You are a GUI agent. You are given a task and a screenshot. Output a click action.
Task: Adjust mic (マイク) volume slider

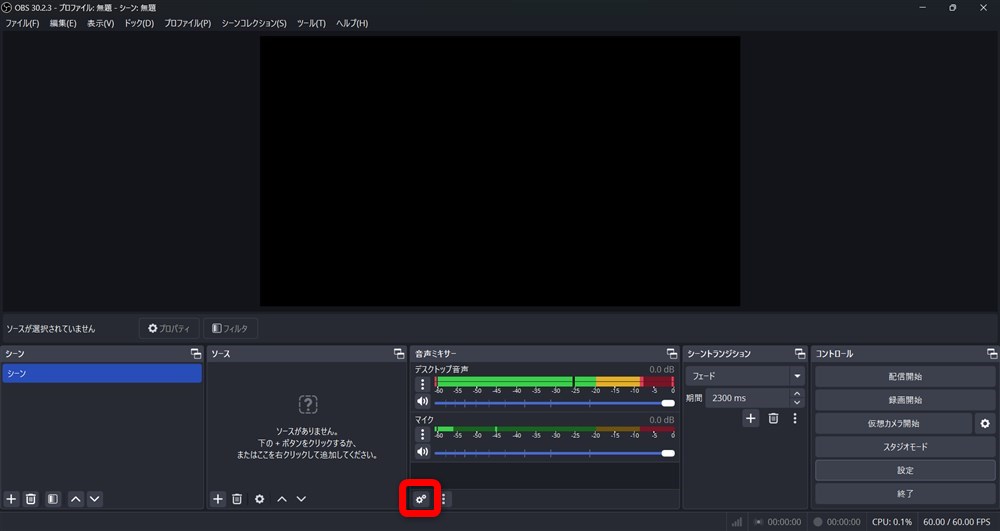coord(554,453)
